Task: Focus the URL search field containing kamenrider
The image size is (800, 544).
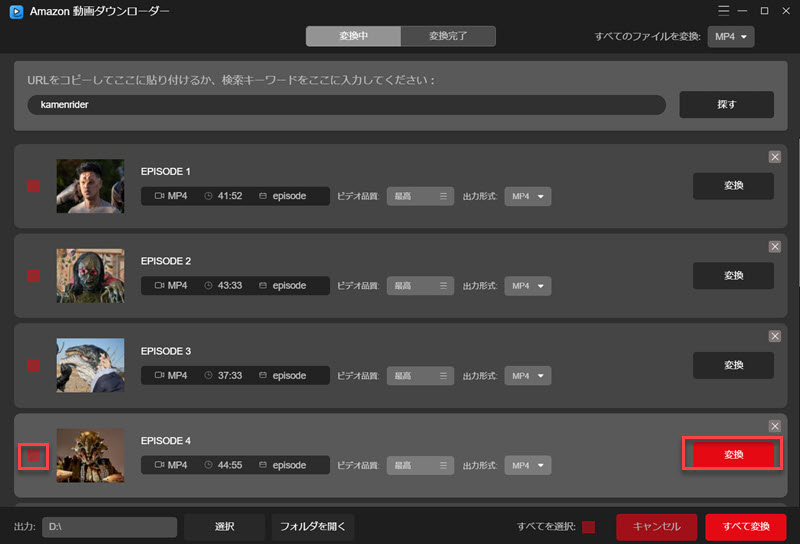Action: [x=346, y=105]
